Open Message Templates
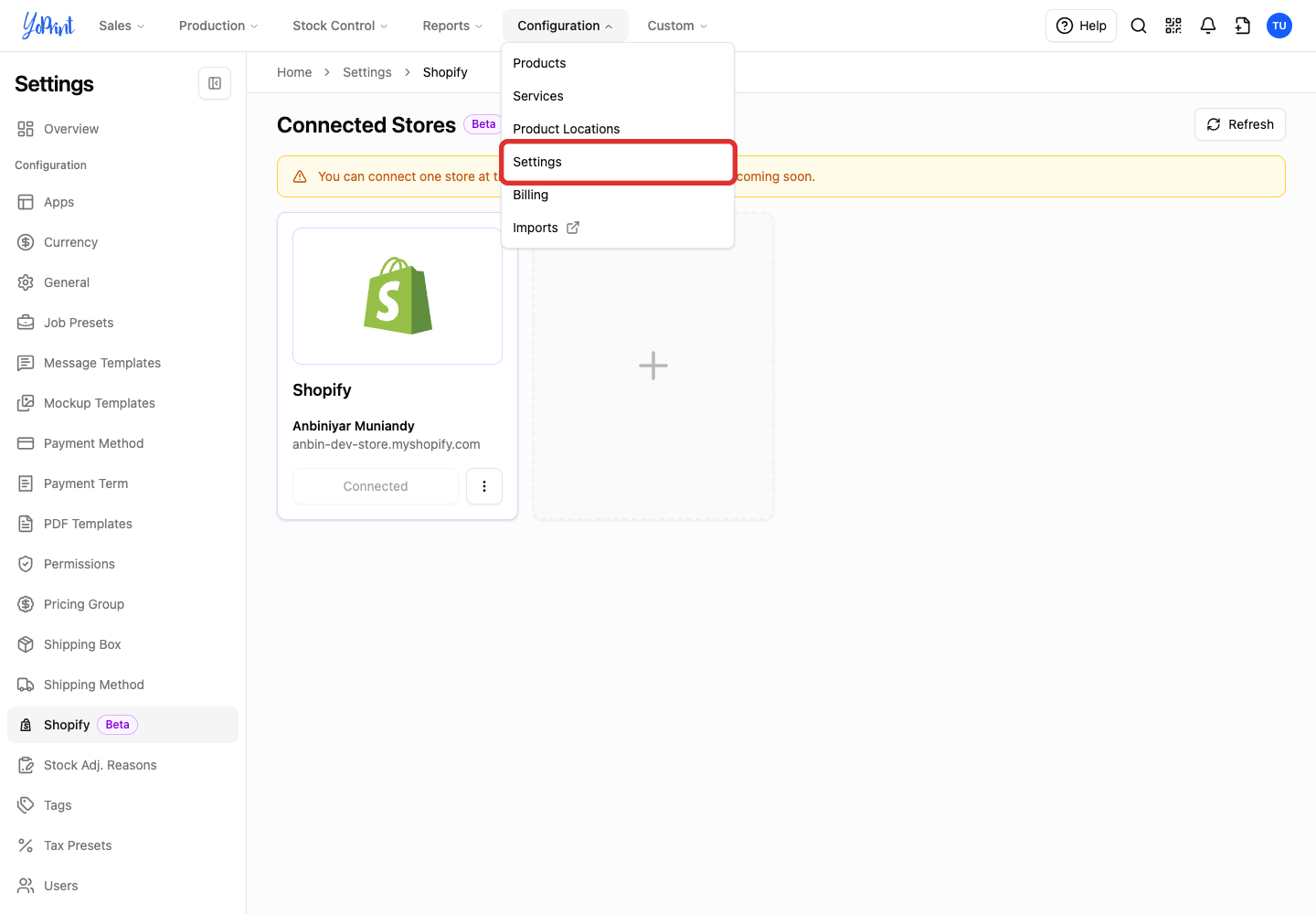Screen dimensions: 1316x914 pos(122,363)
